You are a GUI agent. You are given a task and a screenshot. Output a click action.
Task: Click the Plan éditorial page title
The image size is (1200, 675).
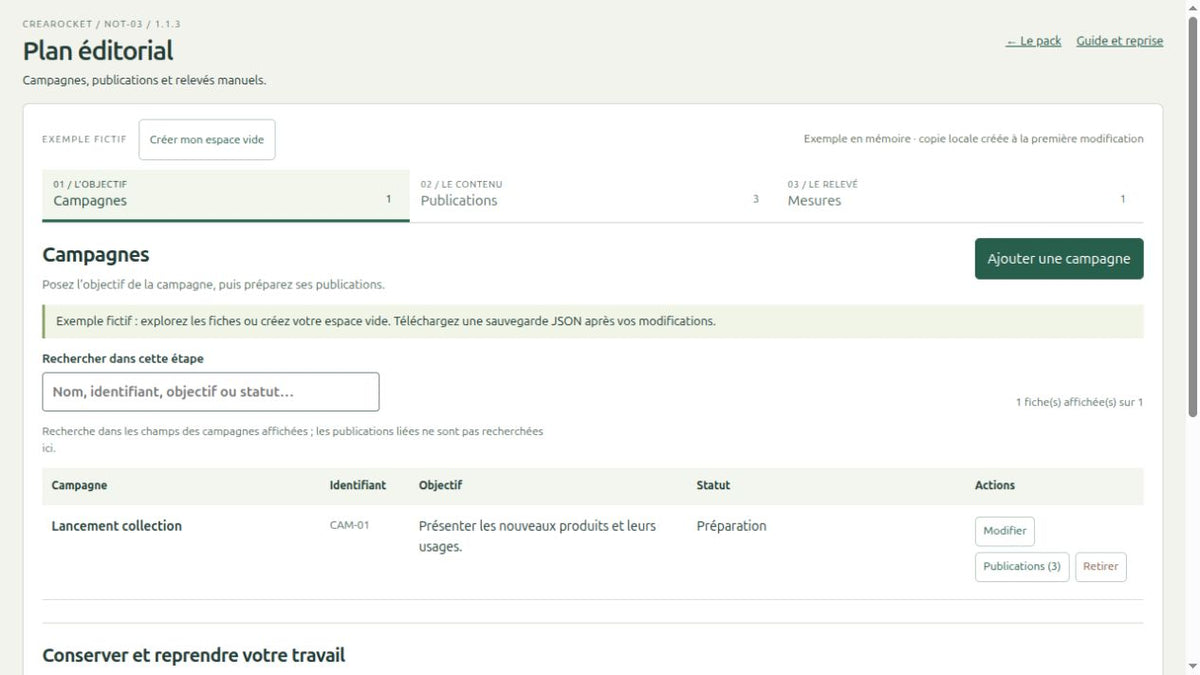pyautogui.click(x=98, y=51)
